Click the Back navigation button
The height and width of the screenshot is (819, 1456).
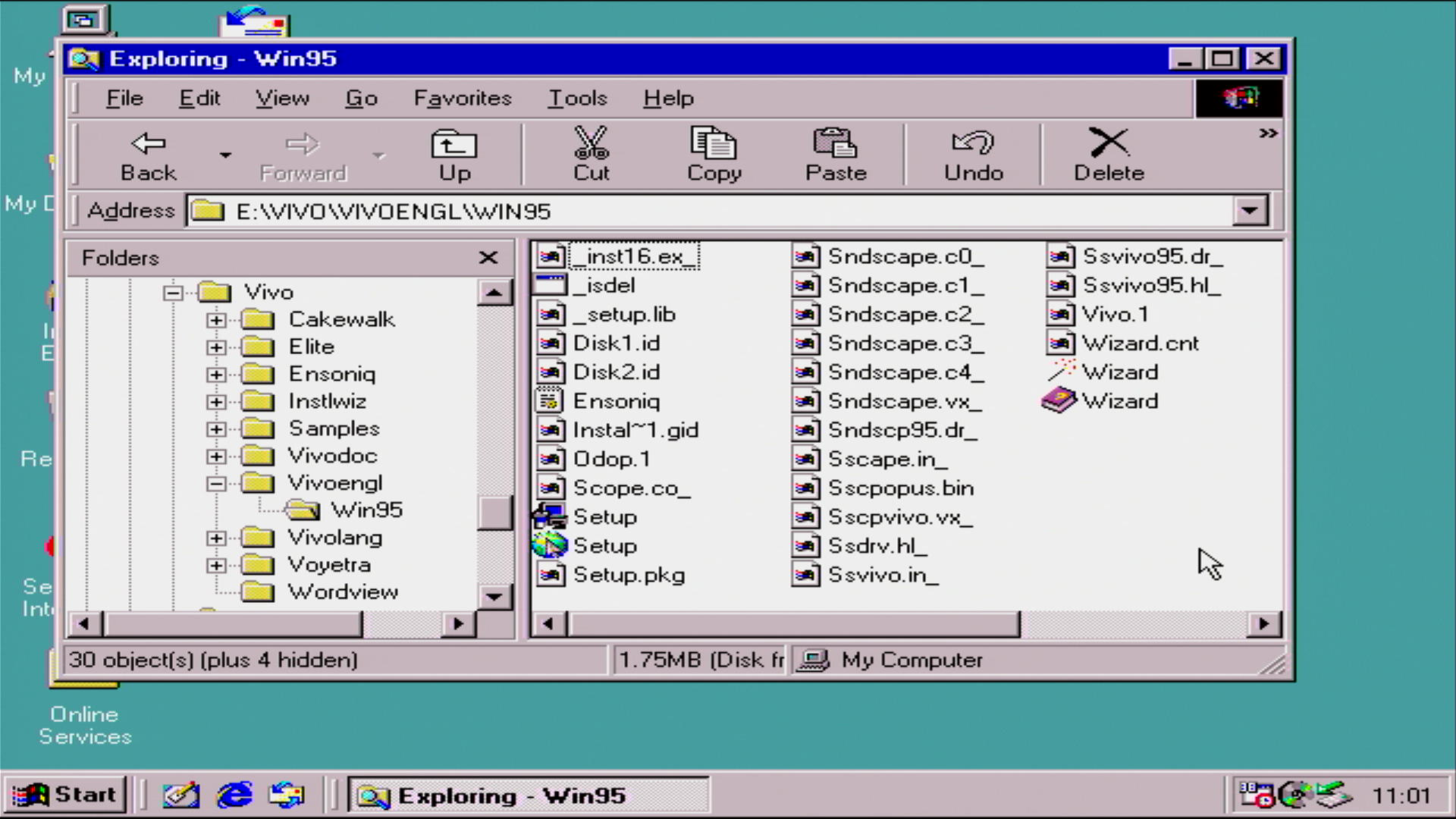149,155
